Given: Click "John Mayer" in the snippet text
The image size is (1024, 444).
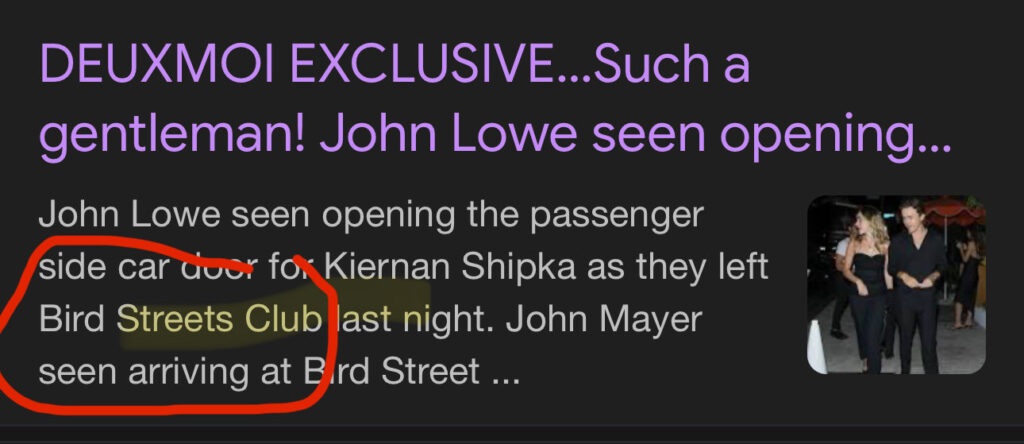Looking at the screenshot, I should pos(603,320).
